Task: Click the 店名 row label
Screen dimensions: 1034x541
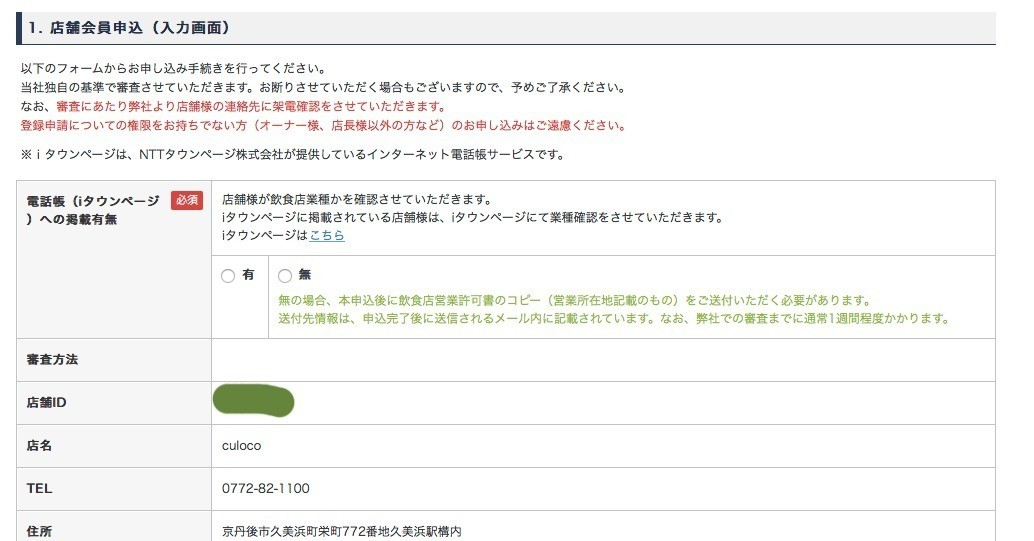Action: click(40, 445)
